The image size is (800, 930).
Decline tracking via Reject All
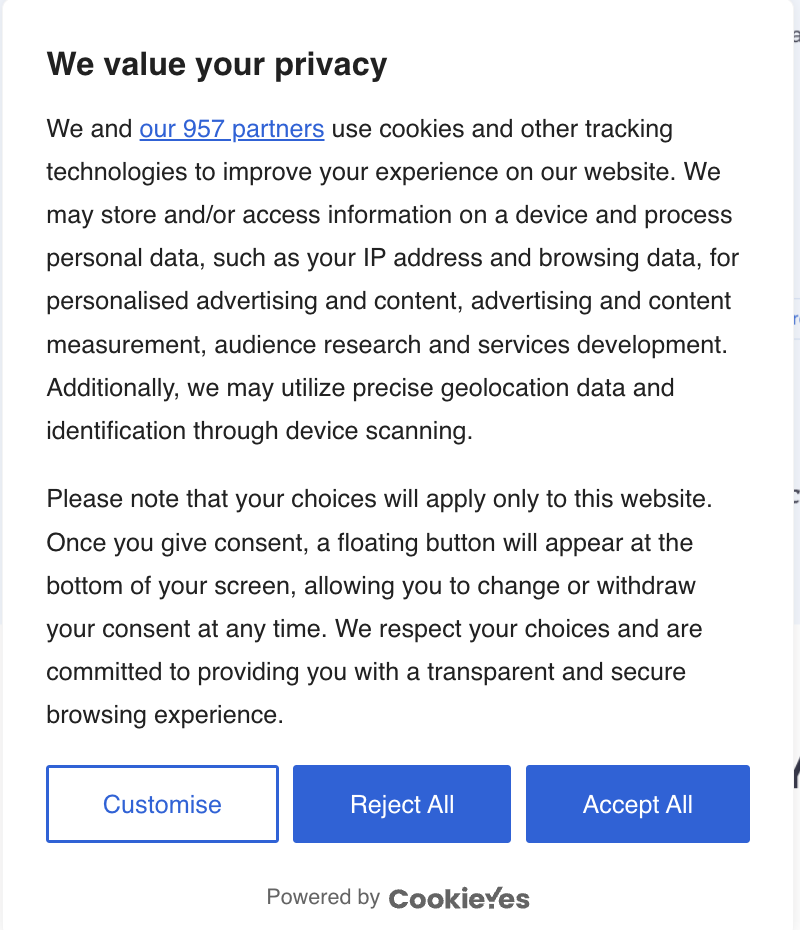click(401, 804)
